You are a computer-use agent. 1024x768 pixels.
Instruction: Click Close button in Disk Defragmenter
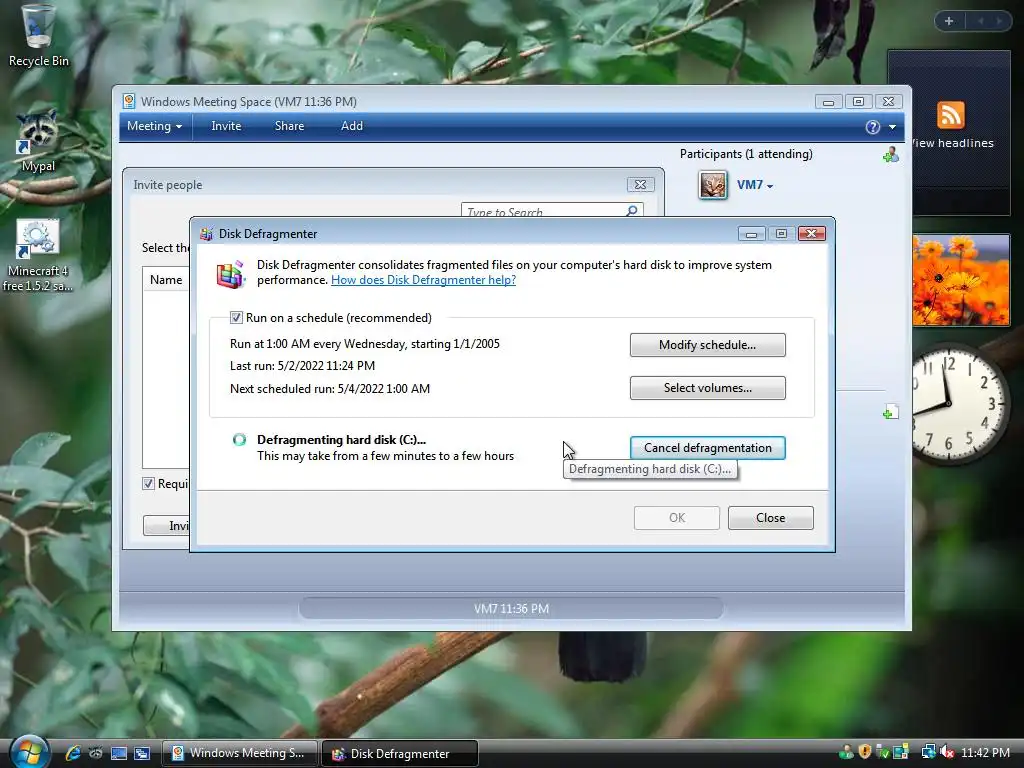point(771,518)
